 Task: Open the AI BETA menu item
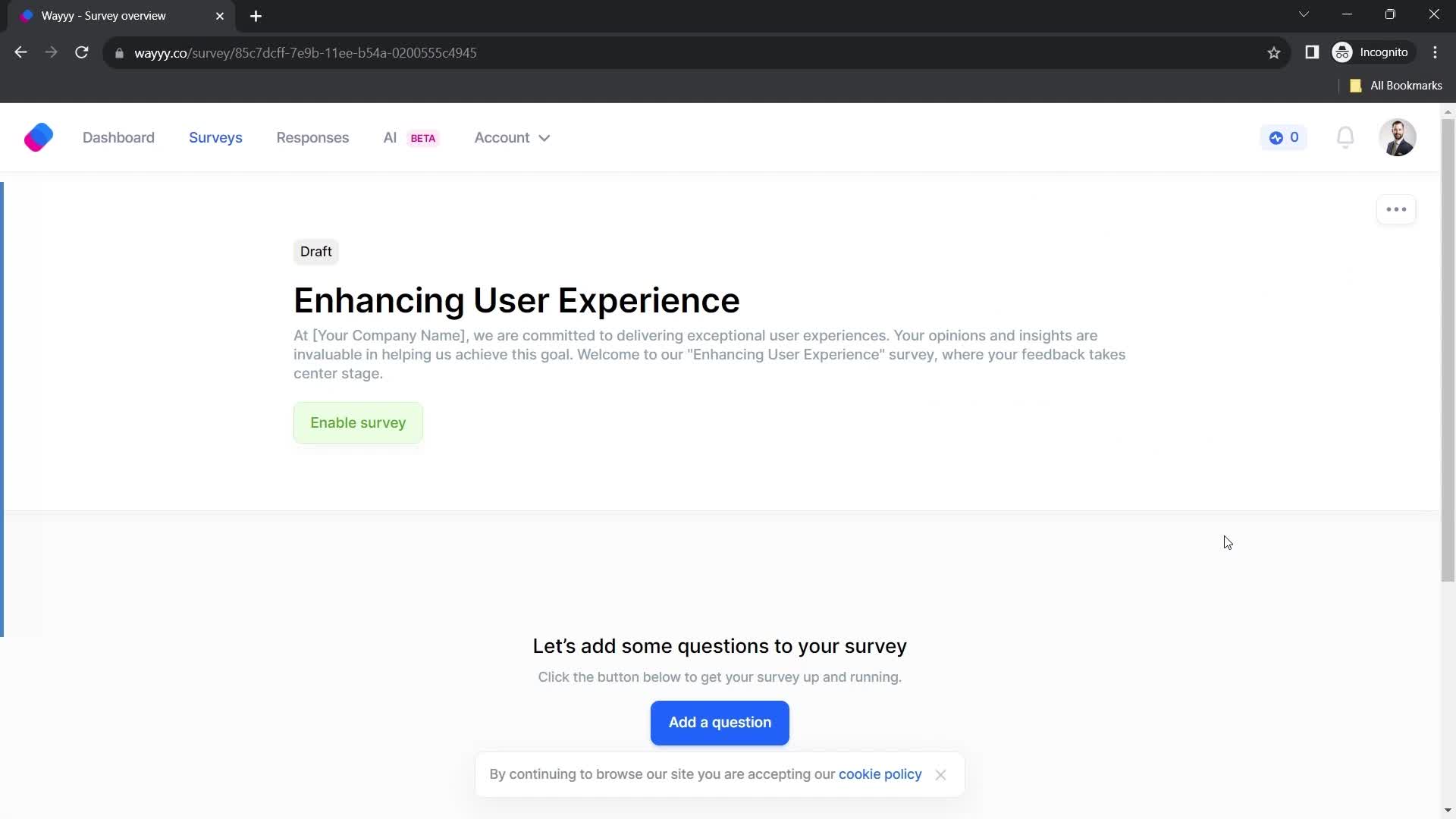[x=409, y=136]
